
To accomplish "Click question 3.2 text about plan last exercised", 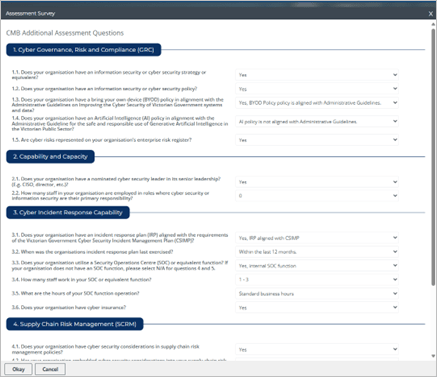I will point(92,252).
